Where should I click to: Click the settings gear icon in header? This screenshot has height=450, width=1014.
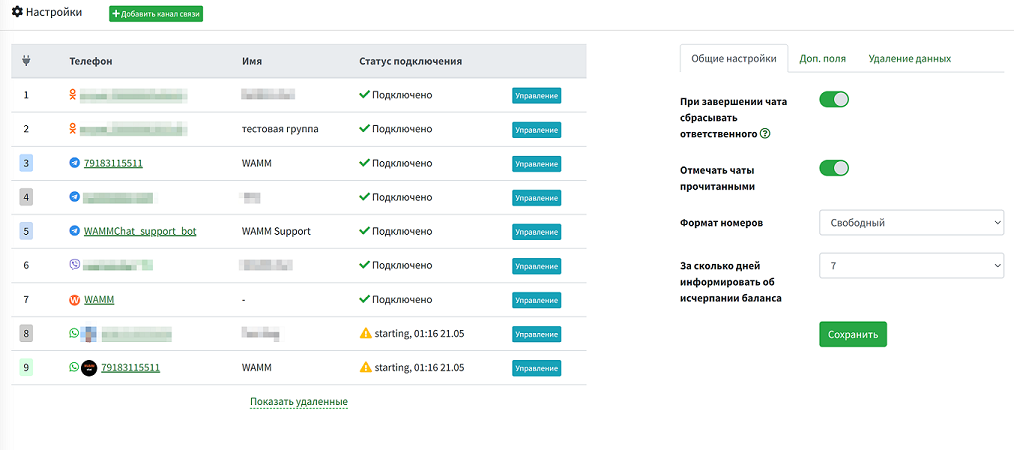click(17, 13)
